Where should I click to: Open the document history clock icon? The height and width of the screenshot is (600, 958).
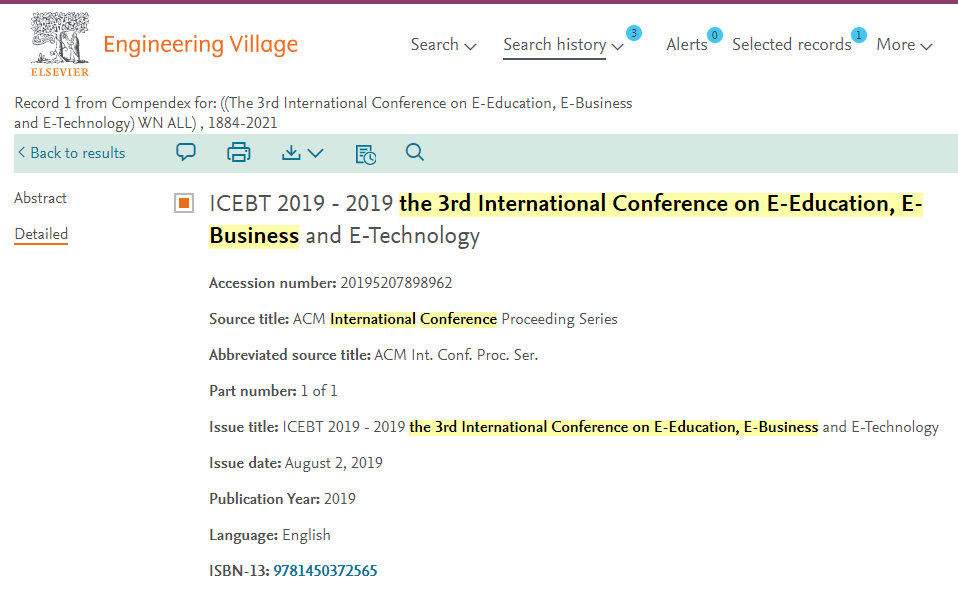coord(365,154)
